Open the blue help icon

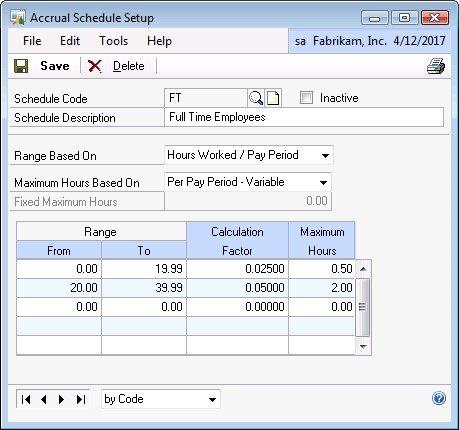click(439, 398)
